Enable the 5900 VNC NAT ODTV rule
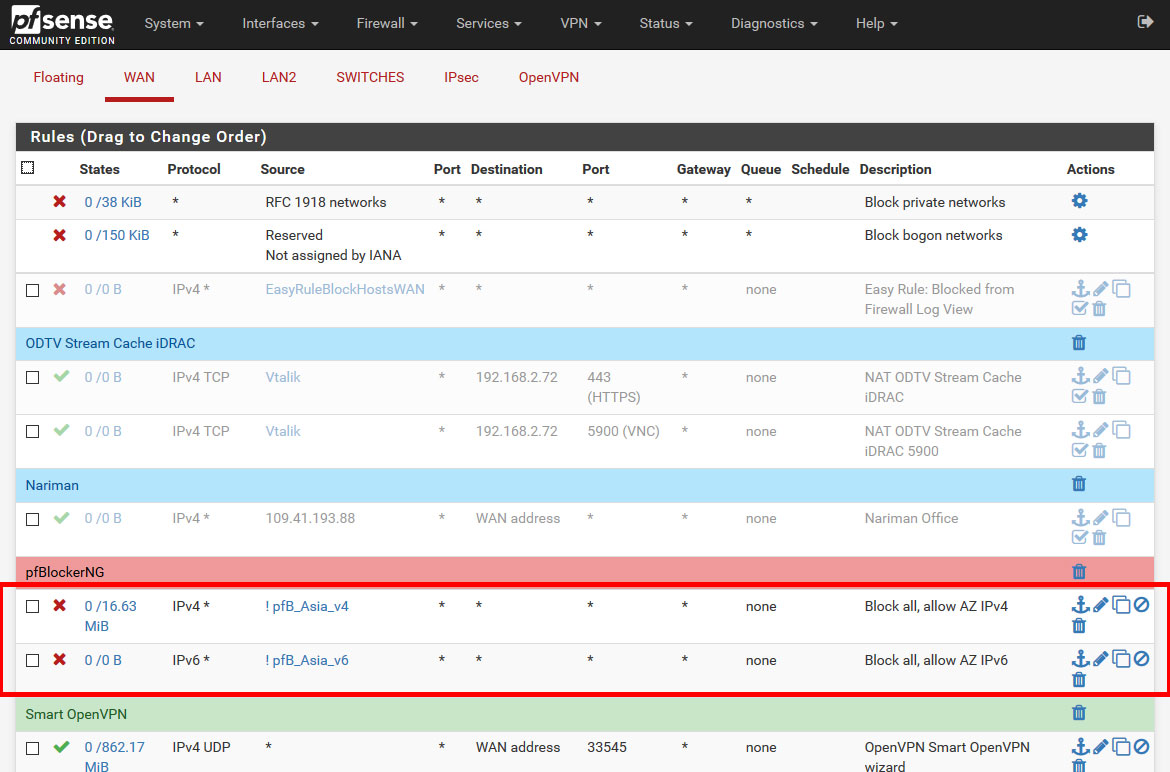The height and width of the screenshot is (772, 1170). click(1079, 450)
